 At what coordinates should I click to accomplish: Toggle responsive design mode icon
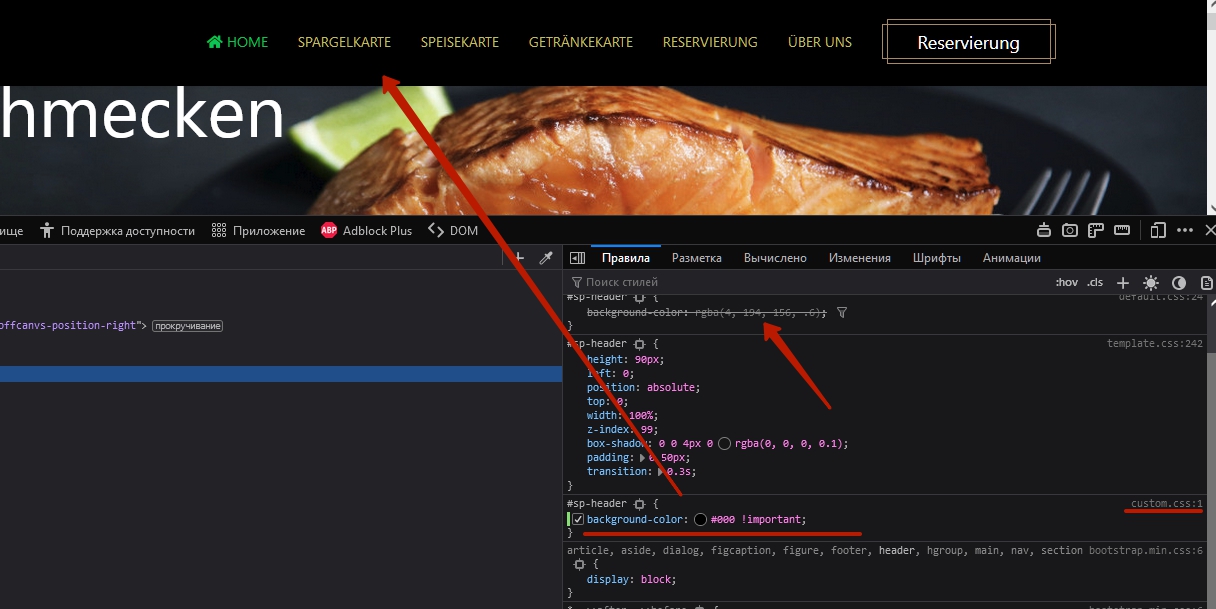tap(1158, 230)
